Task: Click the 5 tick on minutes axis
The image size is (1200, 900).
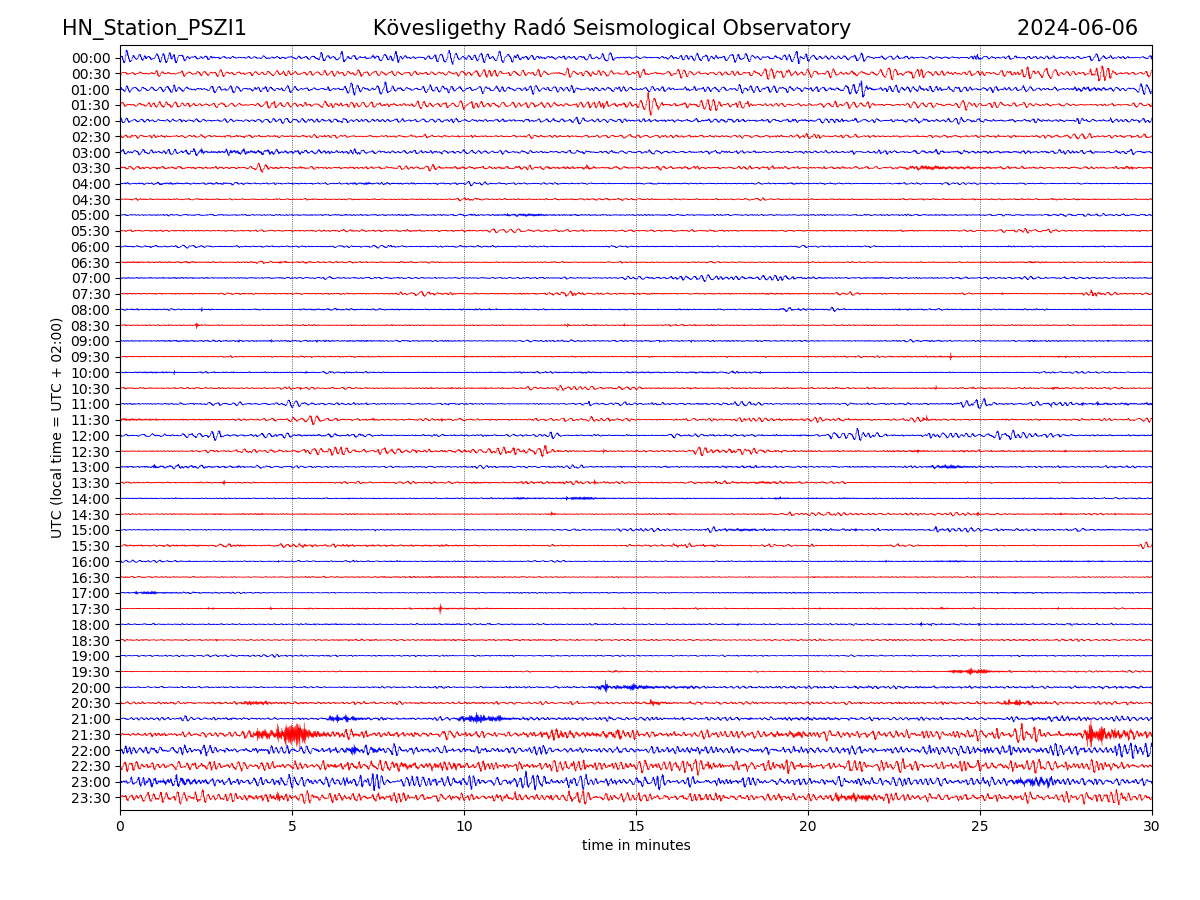Action: [x=292, y=827]
